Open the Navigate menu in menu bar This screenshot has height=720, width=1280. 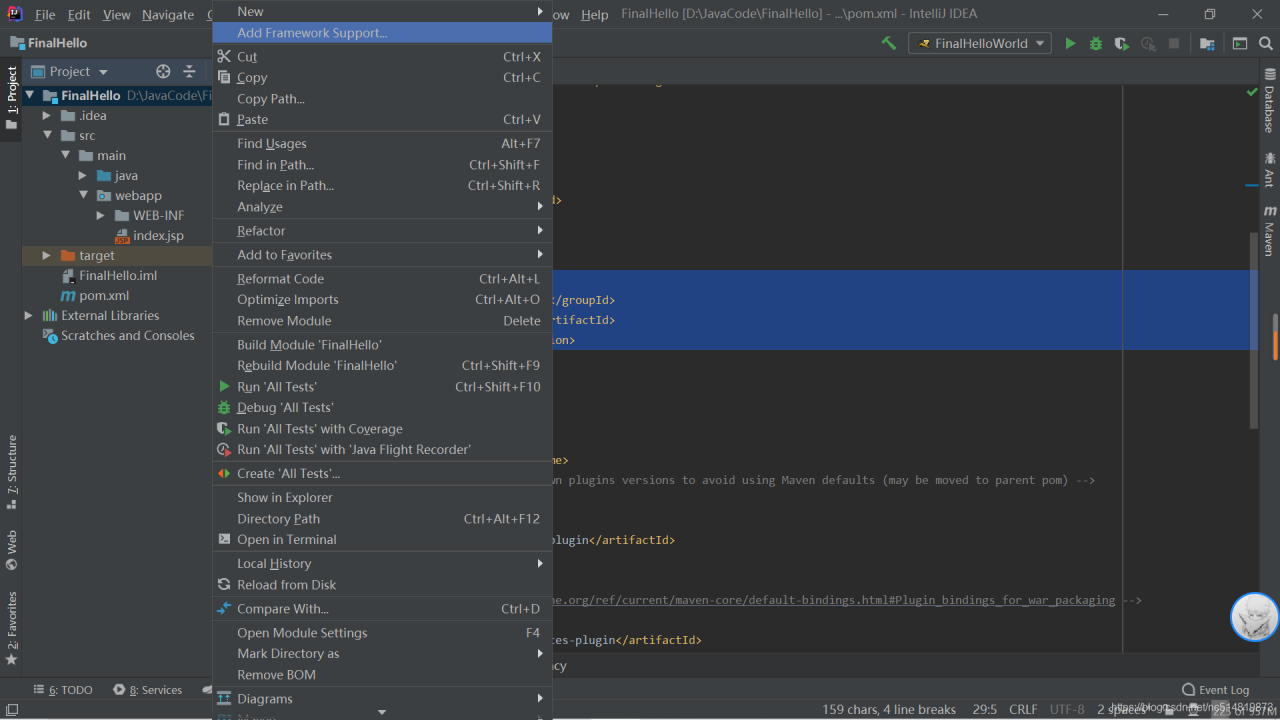click(x=168, y=14)
